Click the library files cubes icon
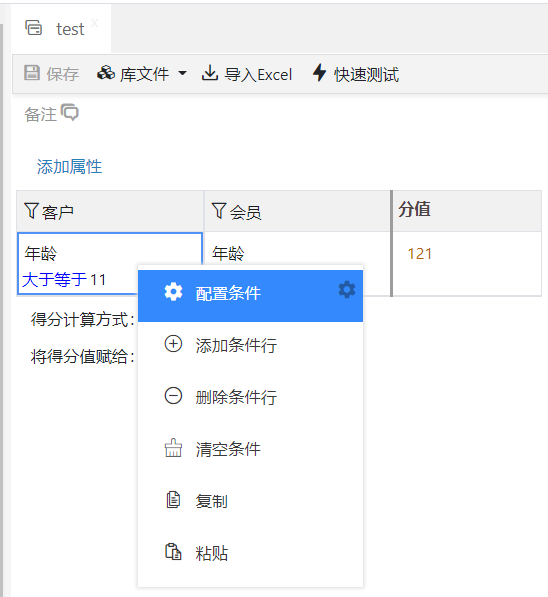This screenshot has width=548, height=597. pyautogui.click(x=106, y=73)
